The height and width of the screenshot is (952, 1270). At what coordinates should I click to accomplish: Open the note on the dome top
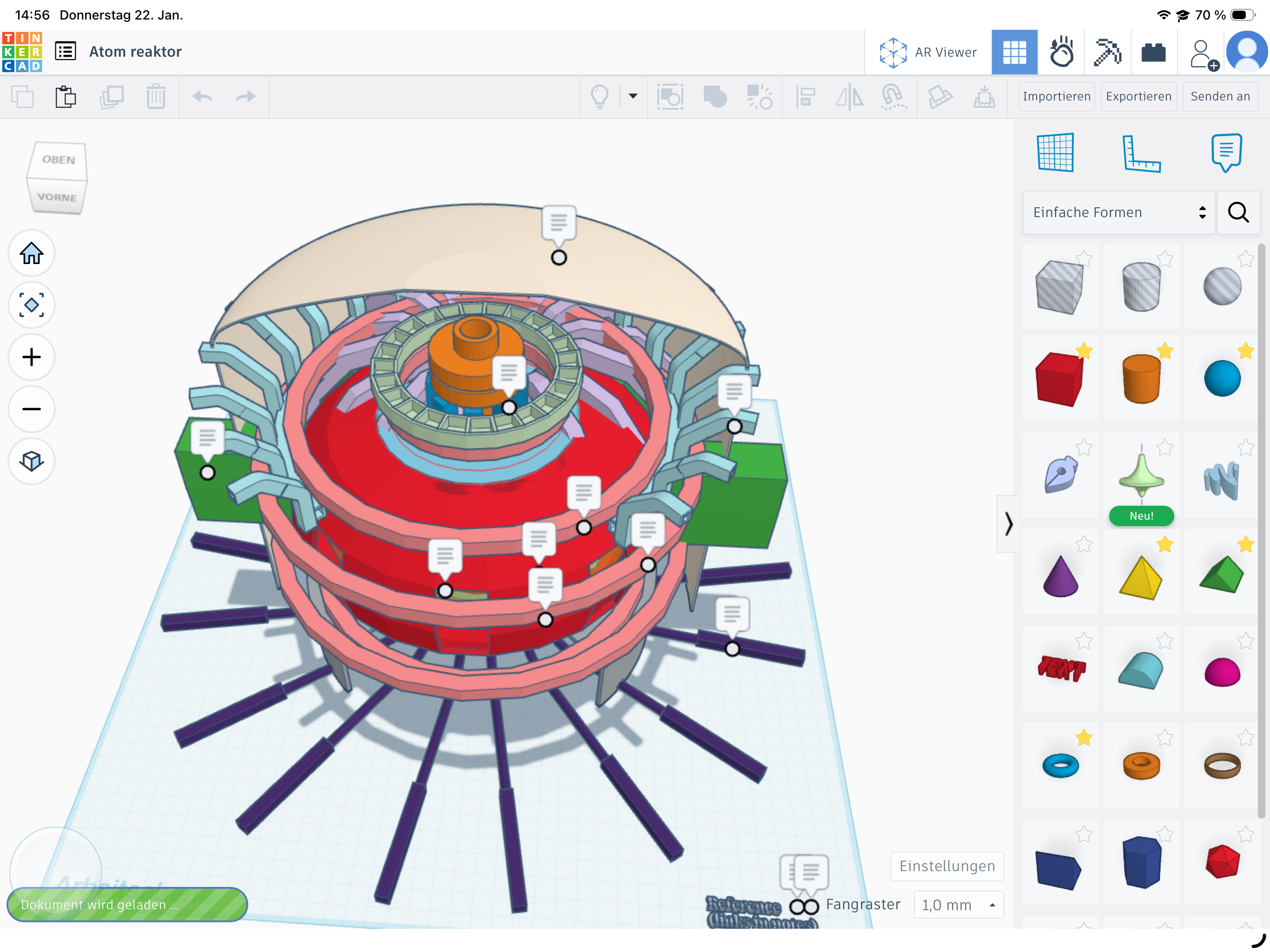[x=559, y=223]
